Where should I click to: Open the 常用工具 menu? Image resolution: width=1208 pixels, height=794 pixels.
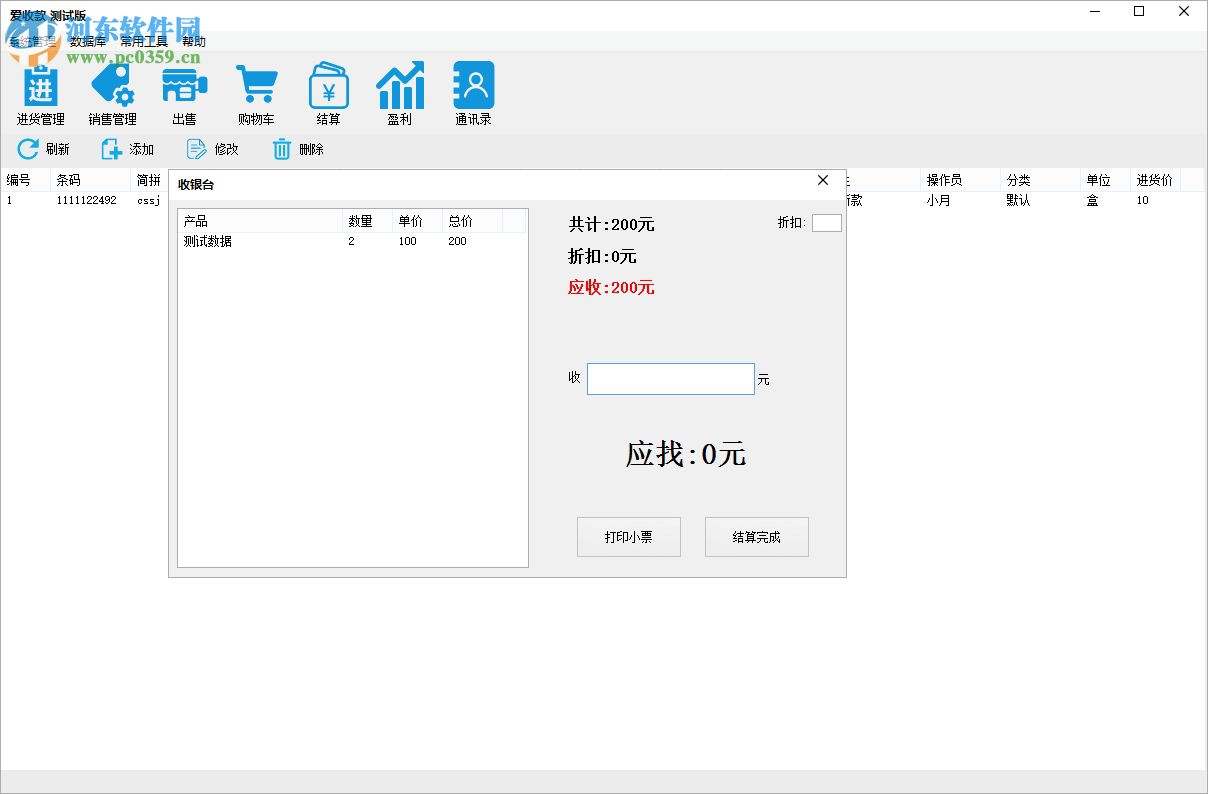pos(142,41)
